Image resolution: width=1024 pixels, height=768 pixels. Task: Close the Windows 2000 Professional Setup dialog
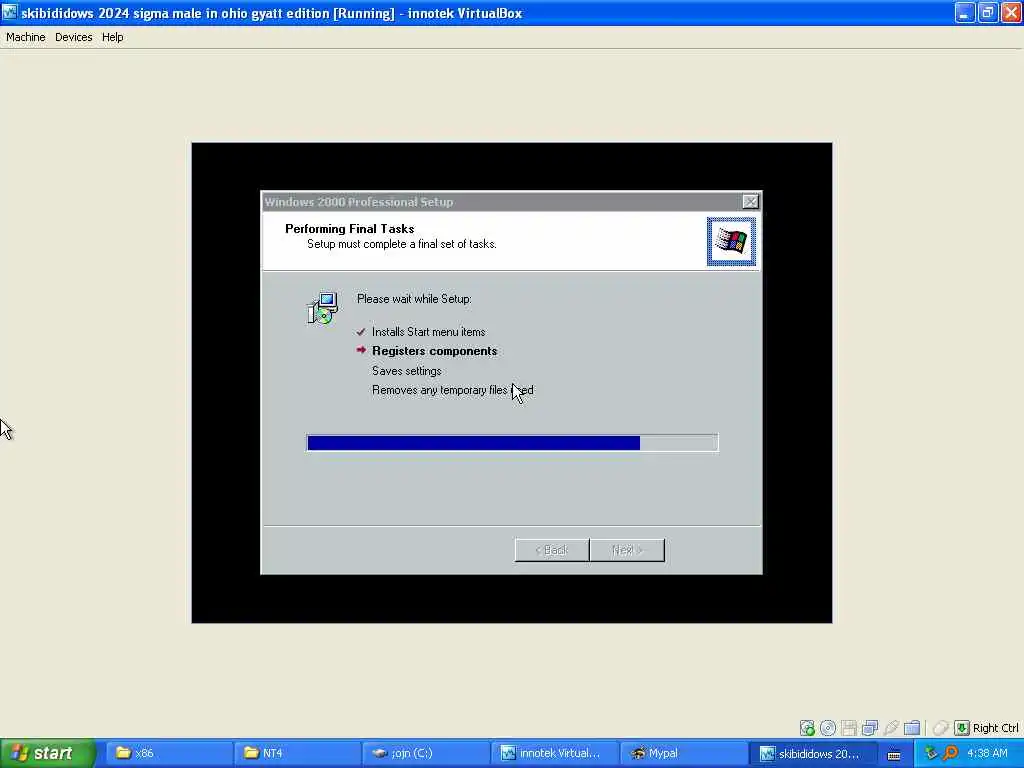[x=750, y=202]
